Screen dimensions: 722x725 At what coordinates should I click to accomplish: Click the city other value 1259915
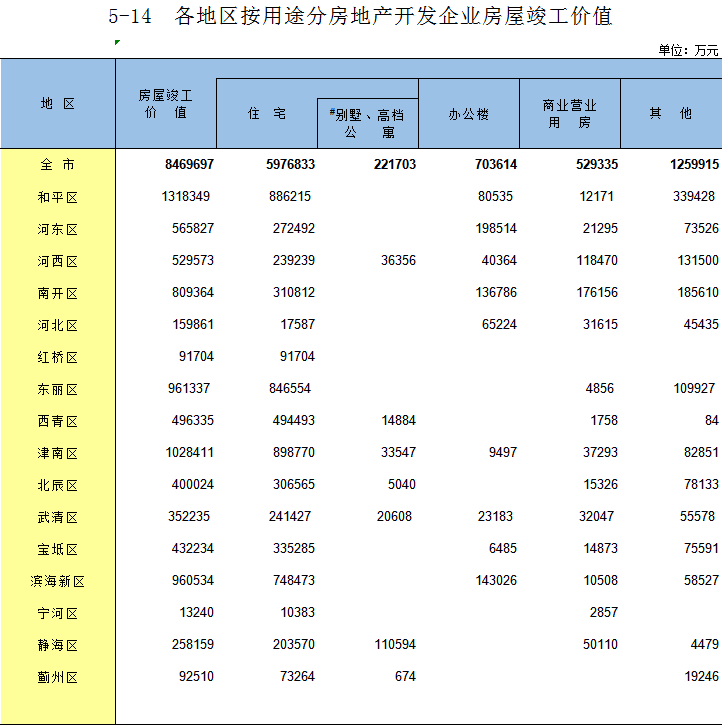(x=694, y=164)
